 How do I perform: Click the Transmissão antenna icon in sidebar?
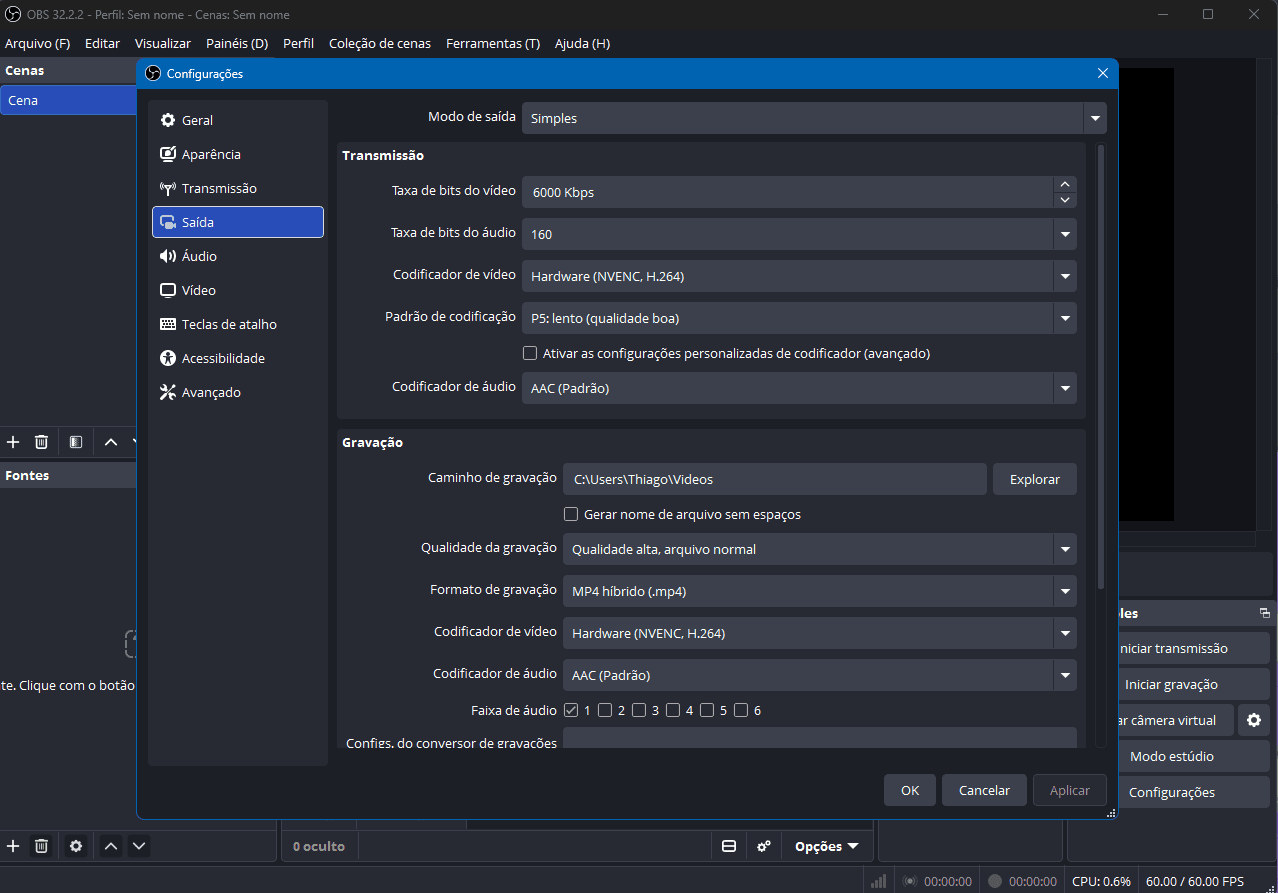tap(168, 188)
